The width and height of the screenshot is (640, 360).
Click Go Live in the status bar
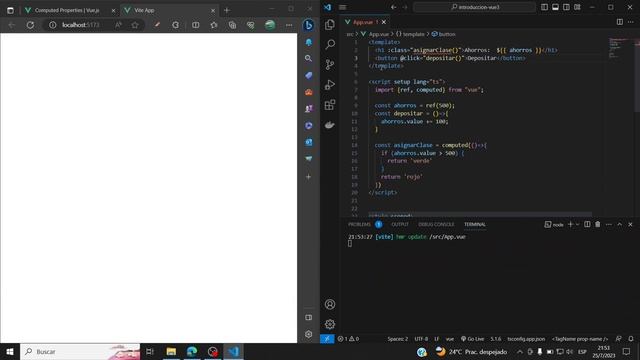(x=472, y=339)
